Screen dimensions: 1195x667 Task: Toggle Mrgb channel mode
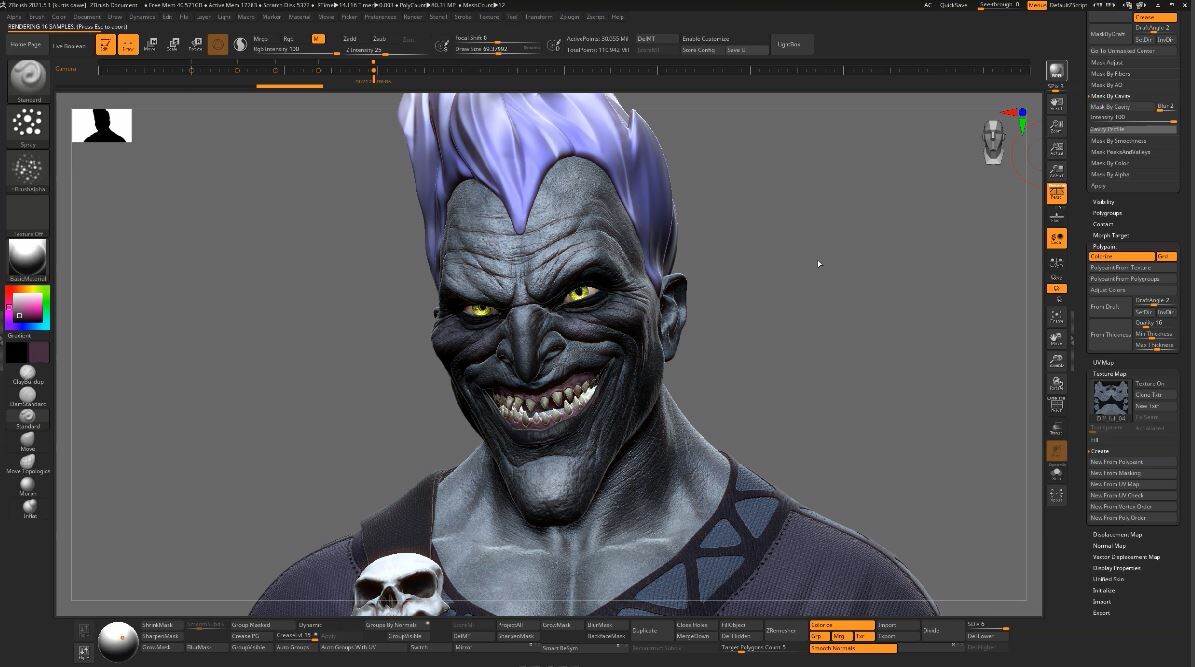[x=261, y=39]
